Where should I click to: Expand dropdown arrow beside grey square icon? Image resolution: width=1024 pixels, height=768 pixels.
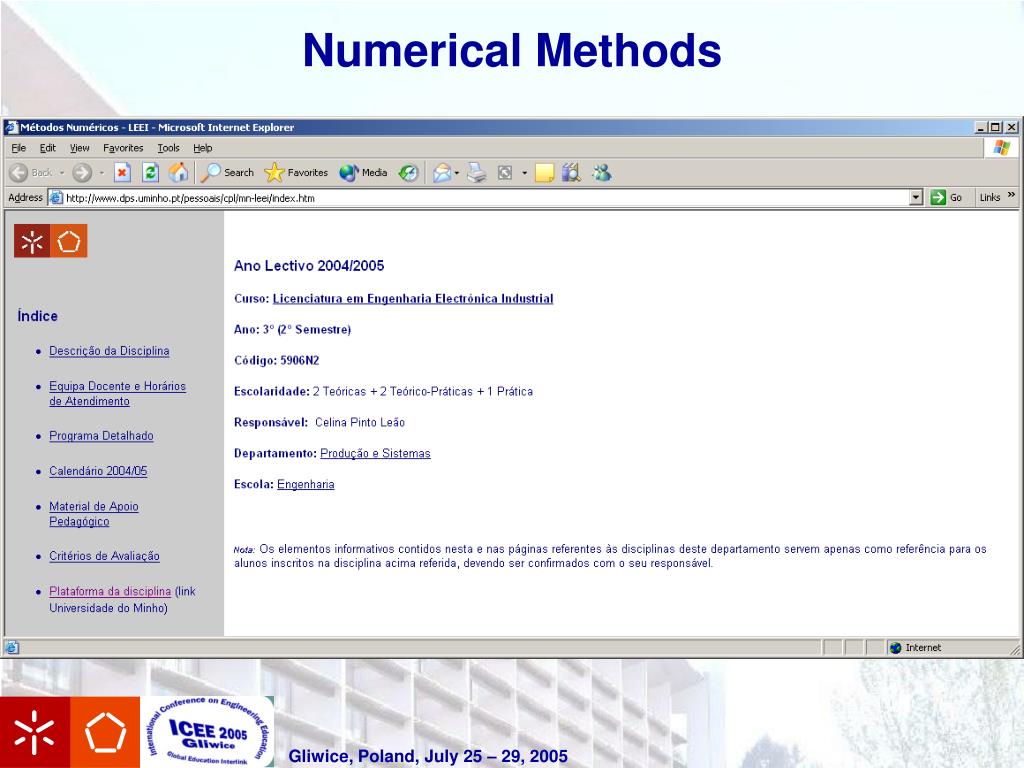(x=524, y=173)
